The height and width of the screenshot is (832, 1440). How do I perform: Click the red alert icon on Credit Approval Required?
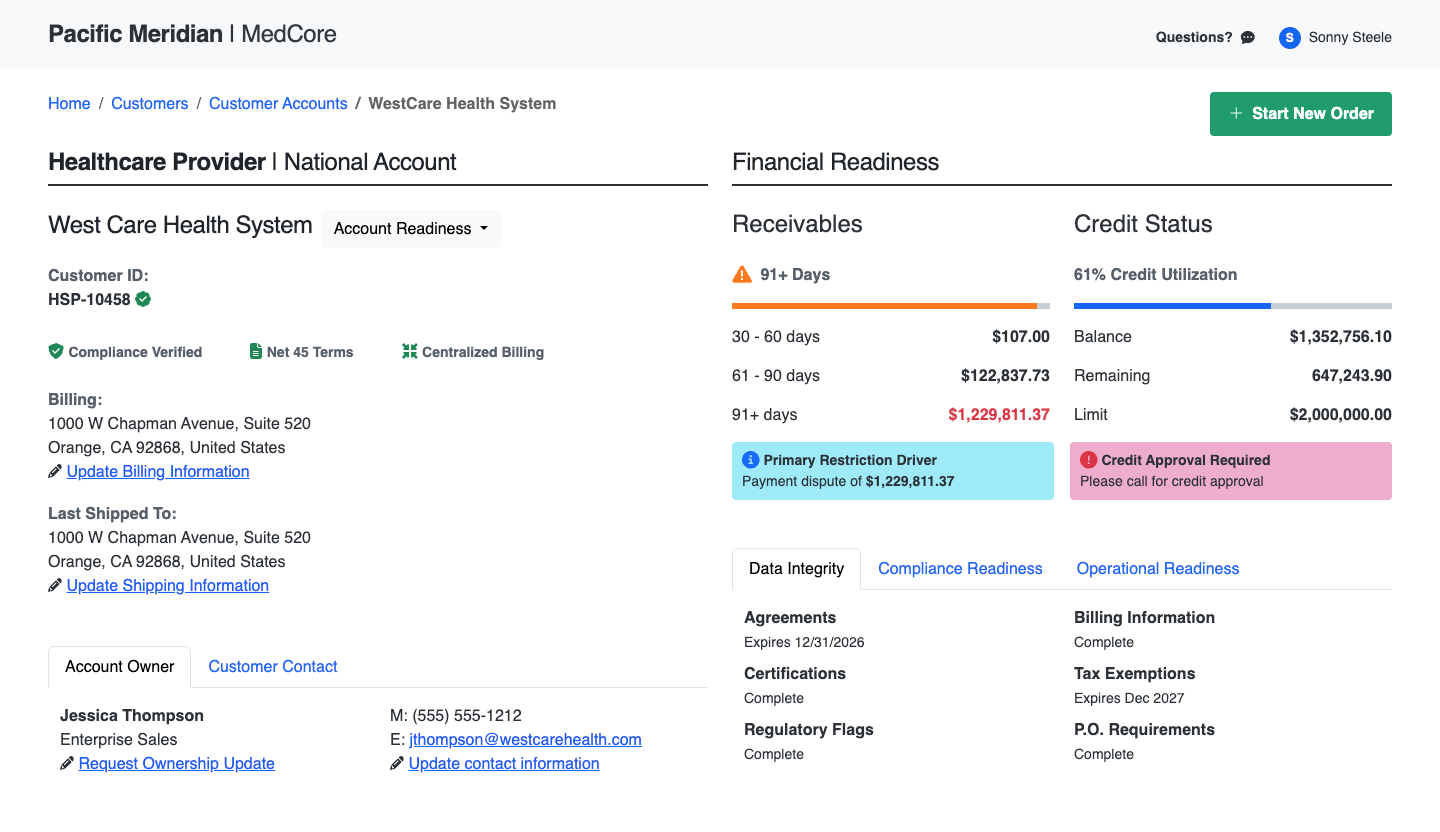[x=1088, y=460]
